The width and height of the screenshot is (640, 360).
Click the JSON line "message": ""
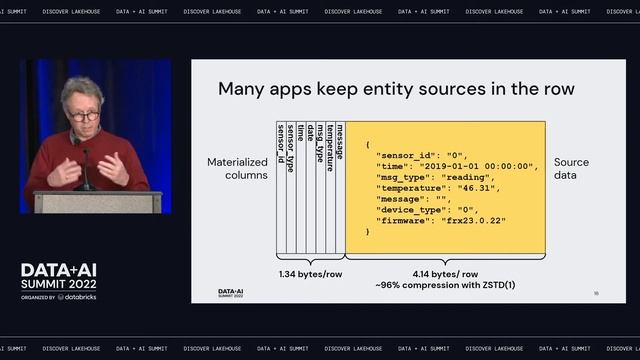[x=413, y=199]
